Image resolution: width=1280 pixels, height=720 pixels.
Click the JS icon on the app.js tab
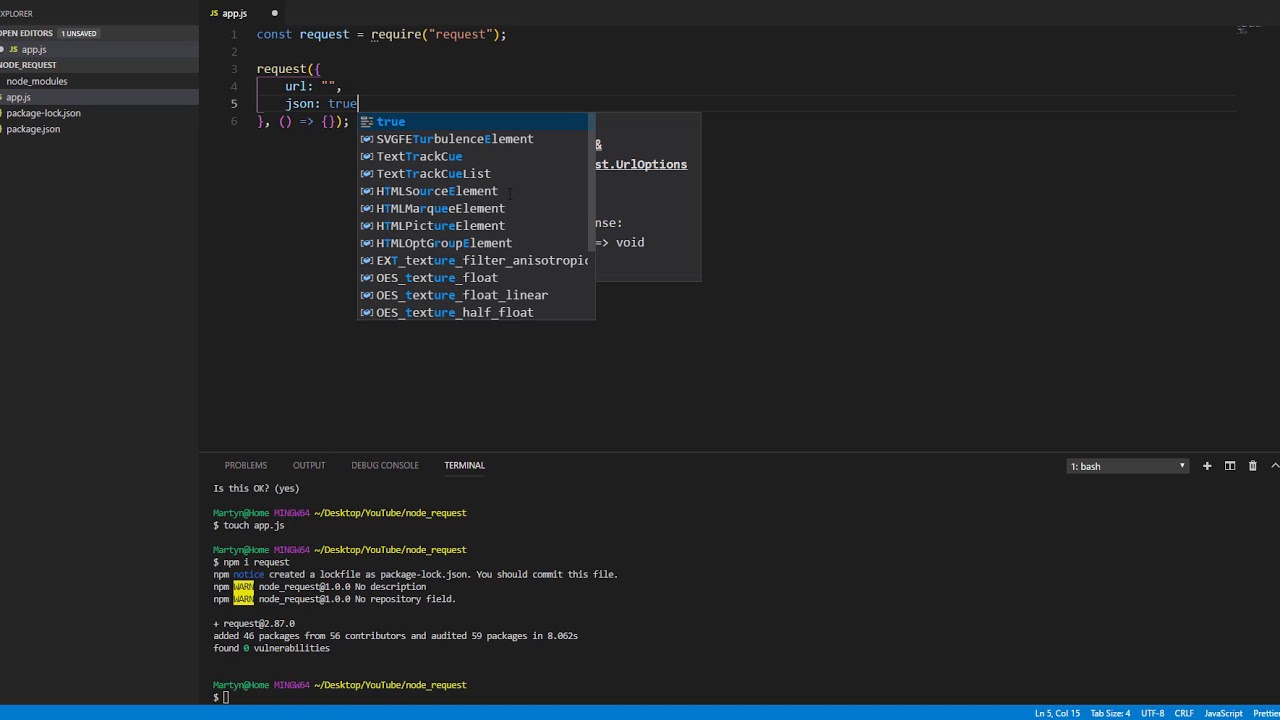(x=214, y=13)
